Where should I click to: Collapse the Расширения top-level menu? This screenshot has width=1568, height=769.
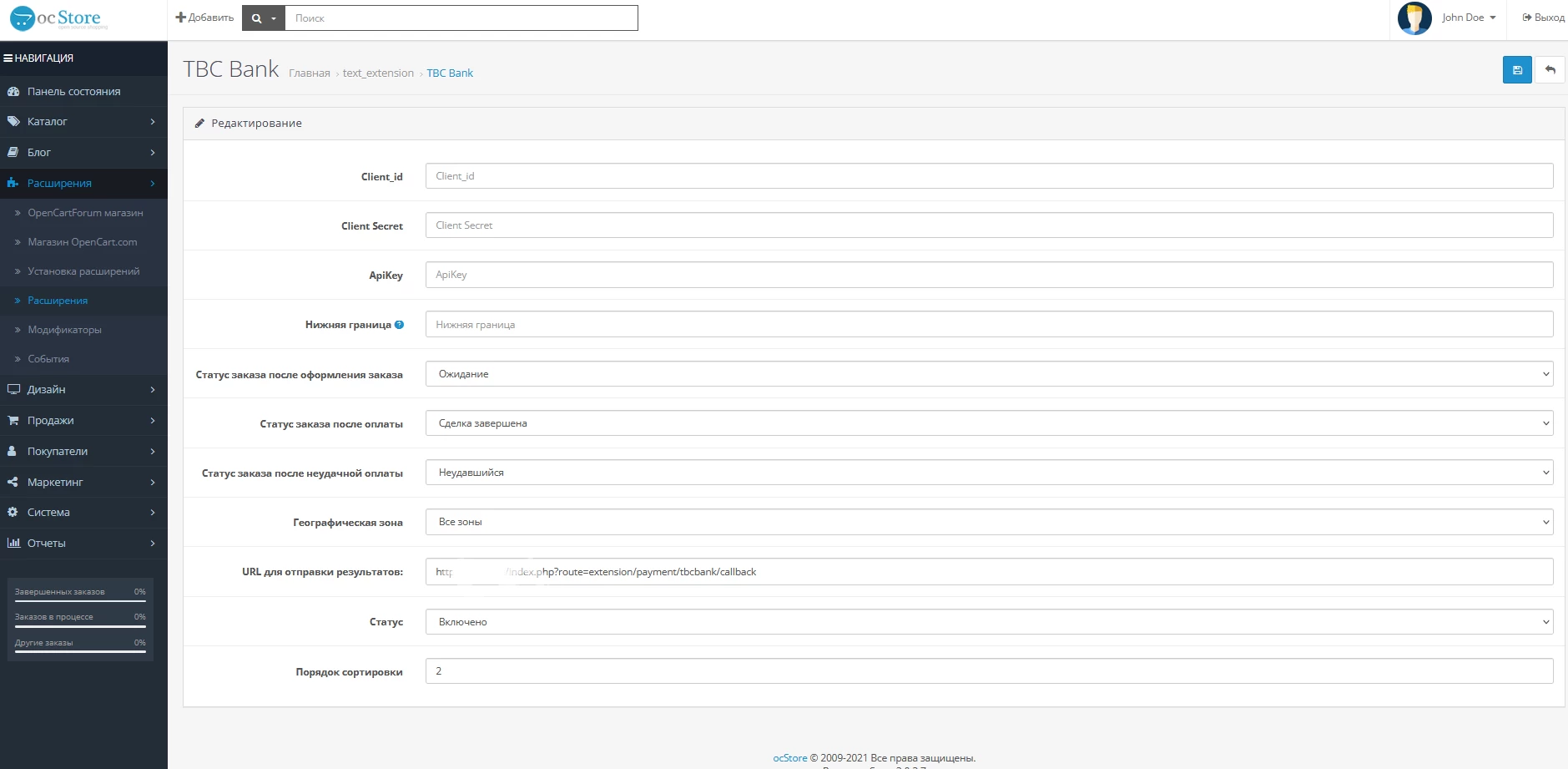(83, 184)
